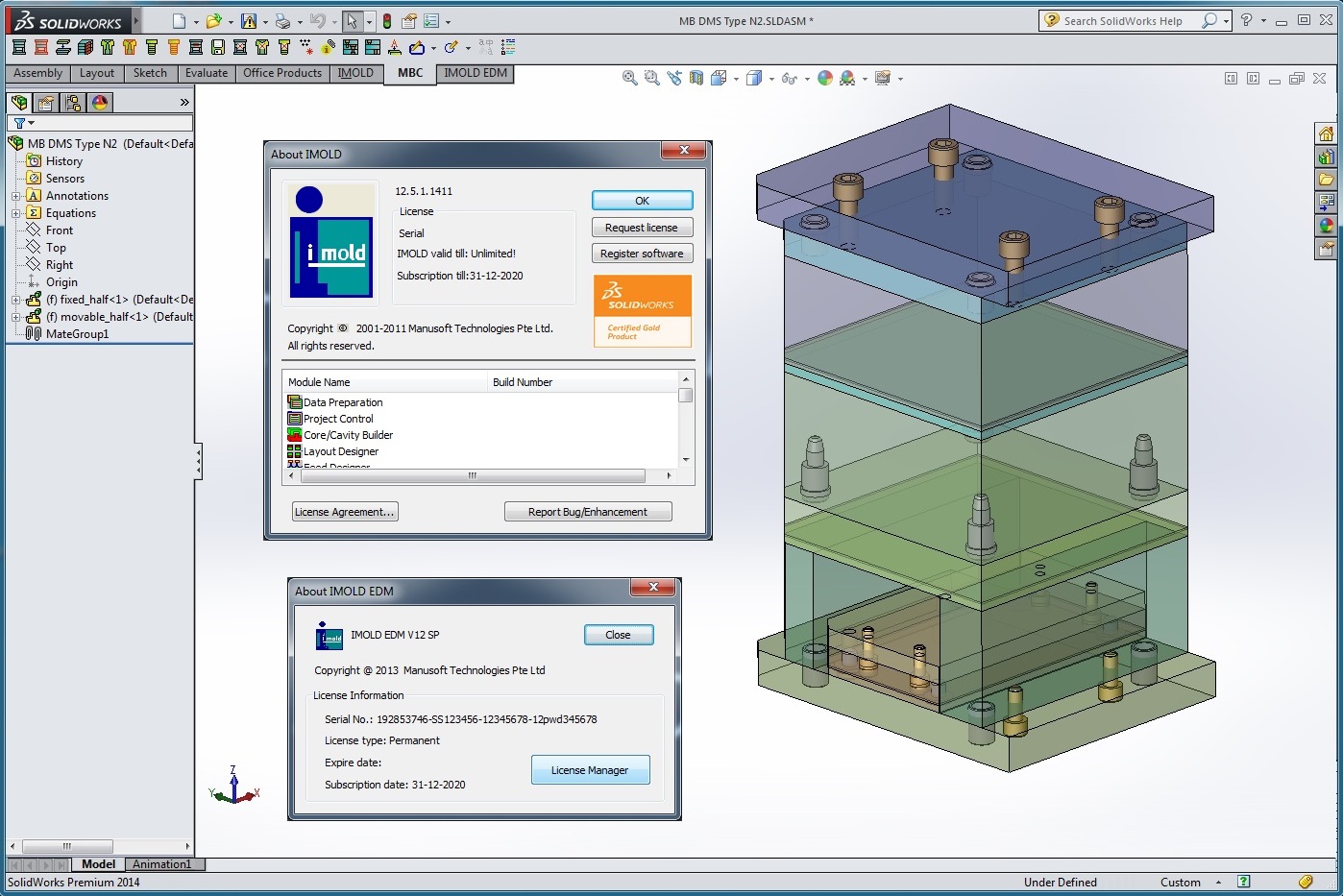Switch to the ConfigurationManager tab icon
Viewport: 1343px width, 896px height.
(x=73, y=102)
